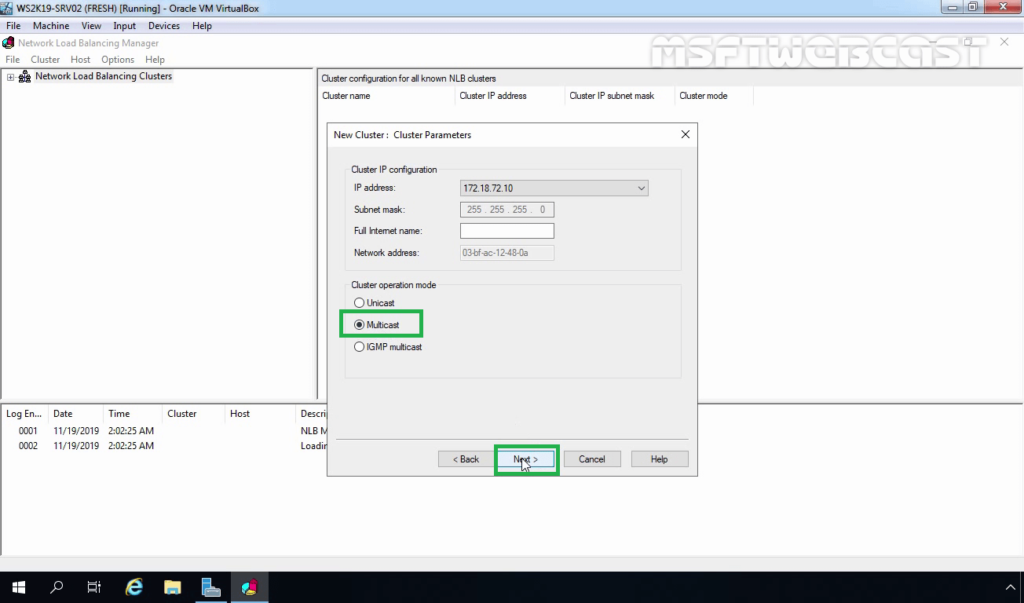The image size is (1024, 603).
Task: Click the Log Entry column header
Action: [x=25, y=414]
